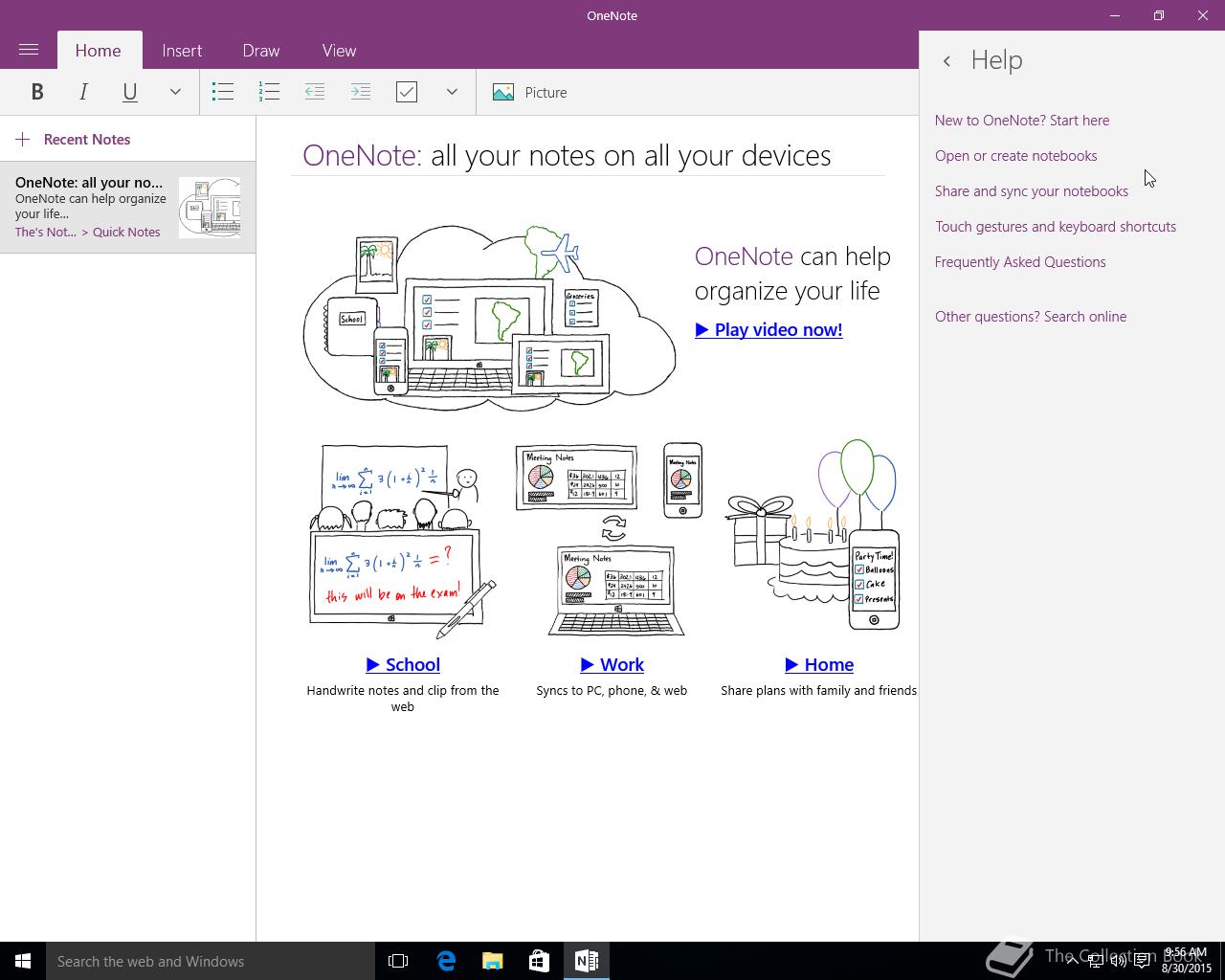Viewport: 1225px width, 980px height.
Task: Select 'Share plans with family and friends' text
Action: point(818,690)
